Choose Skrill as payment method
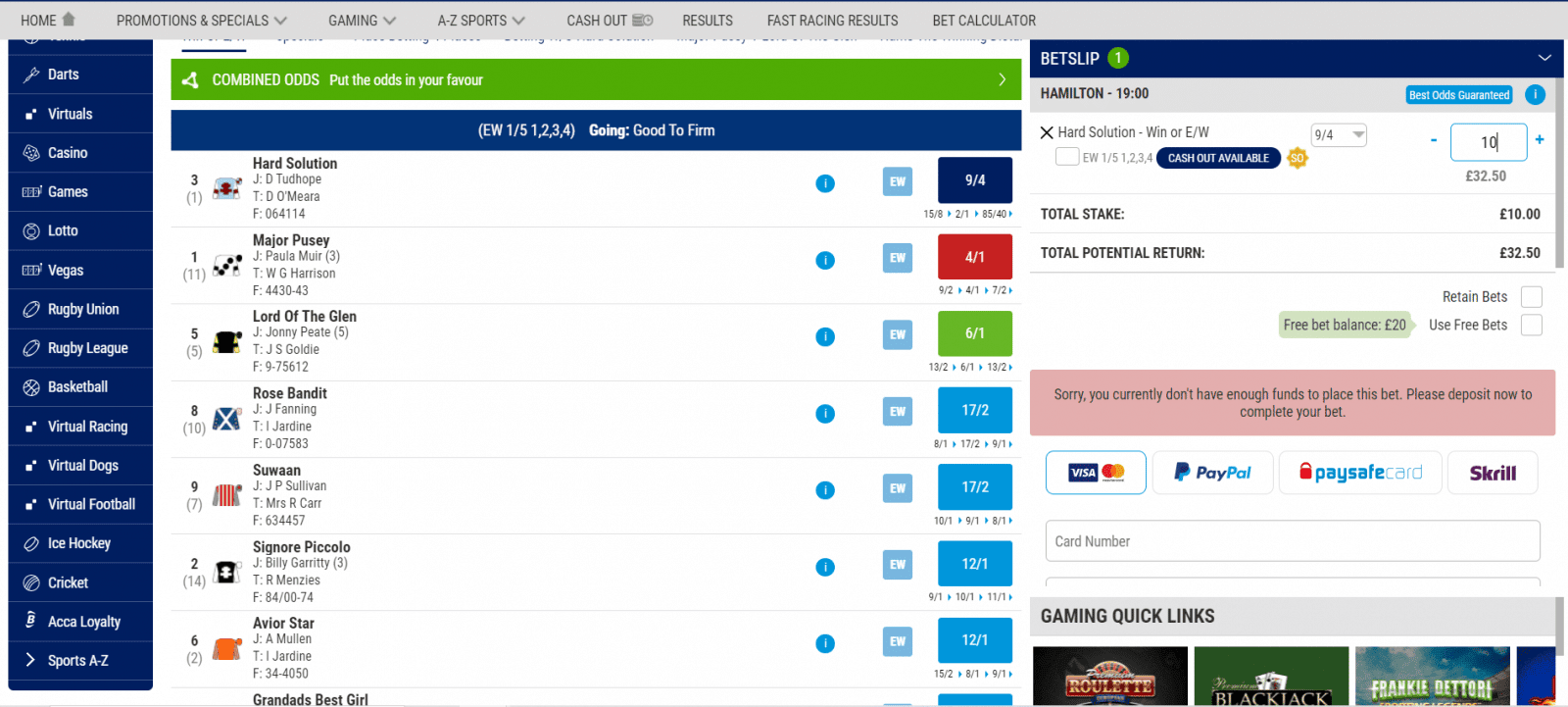This screenshot has height=707, width=1568. [x=1492, y=473]
